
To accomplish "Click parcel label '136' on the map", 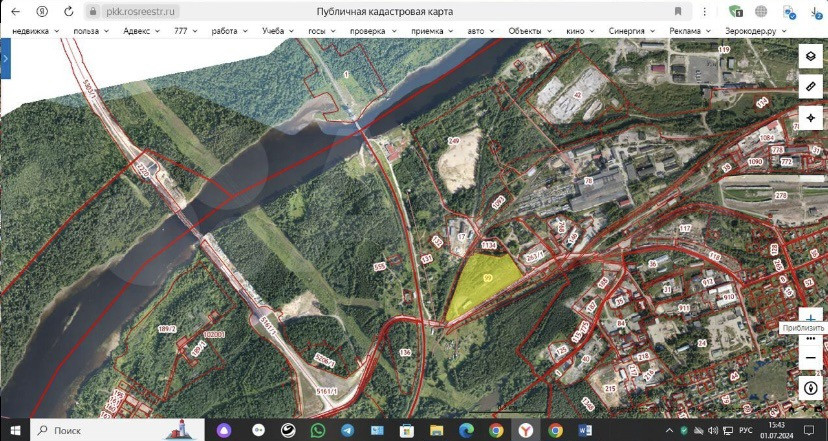I will click(405, 352).
